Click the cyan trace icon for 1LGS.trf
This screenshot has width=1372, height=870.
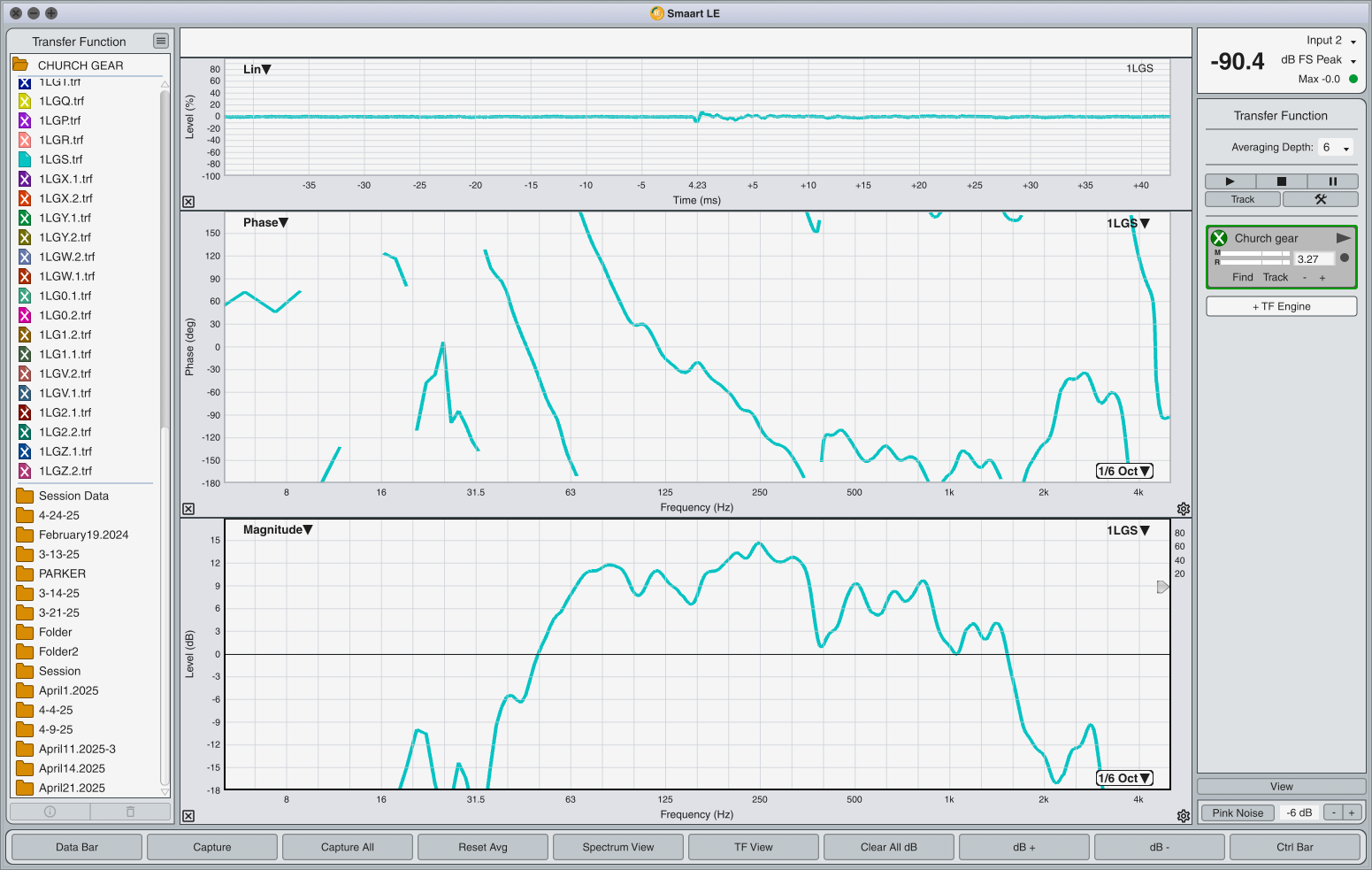coord(25,159)
